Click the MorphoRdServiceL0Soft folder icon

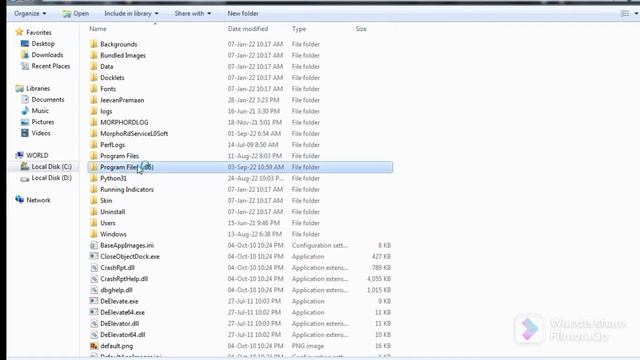tap(94, 133)
